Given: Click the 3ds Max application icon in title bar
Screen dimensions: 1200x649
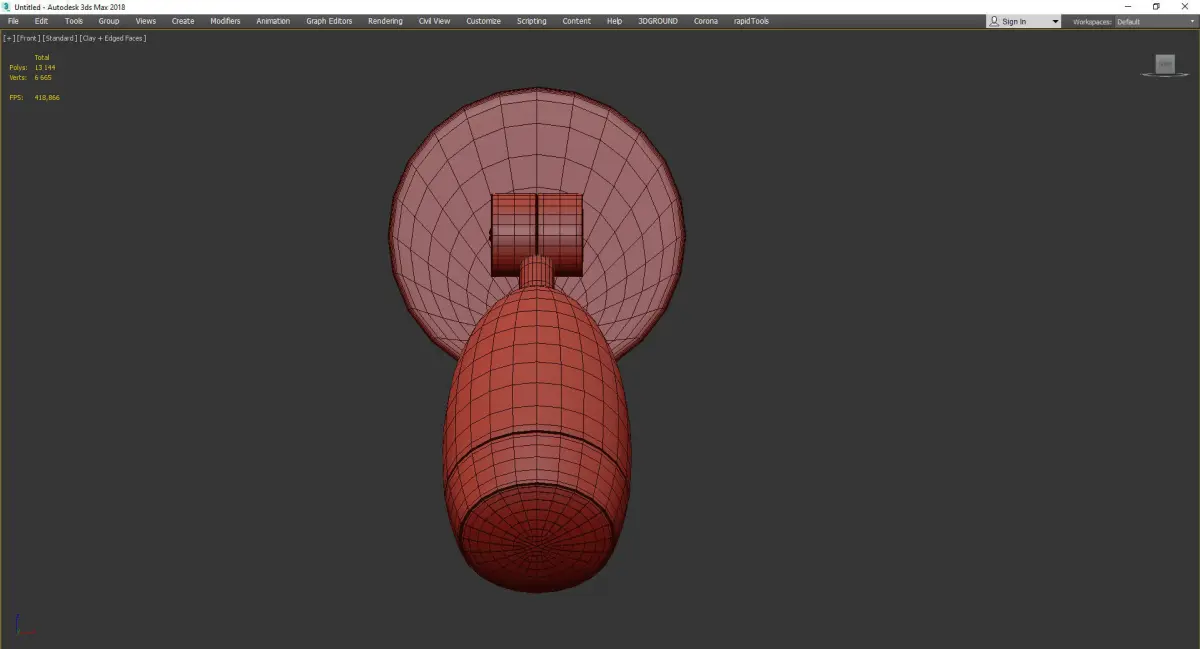Looking at the screenshot, I should (x=7, y=7).
